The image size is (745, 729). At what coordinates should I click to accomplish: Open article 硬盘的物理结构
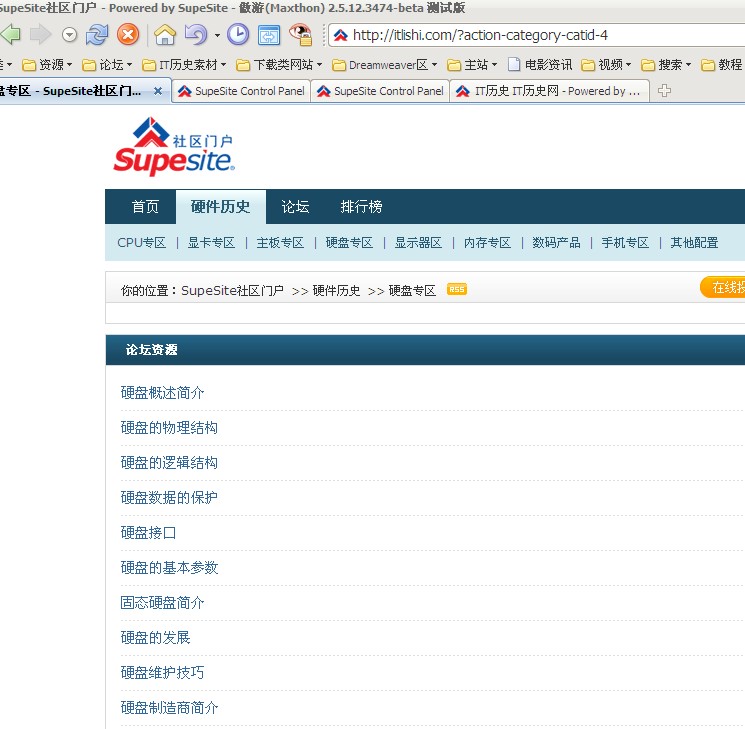[169, 428]
